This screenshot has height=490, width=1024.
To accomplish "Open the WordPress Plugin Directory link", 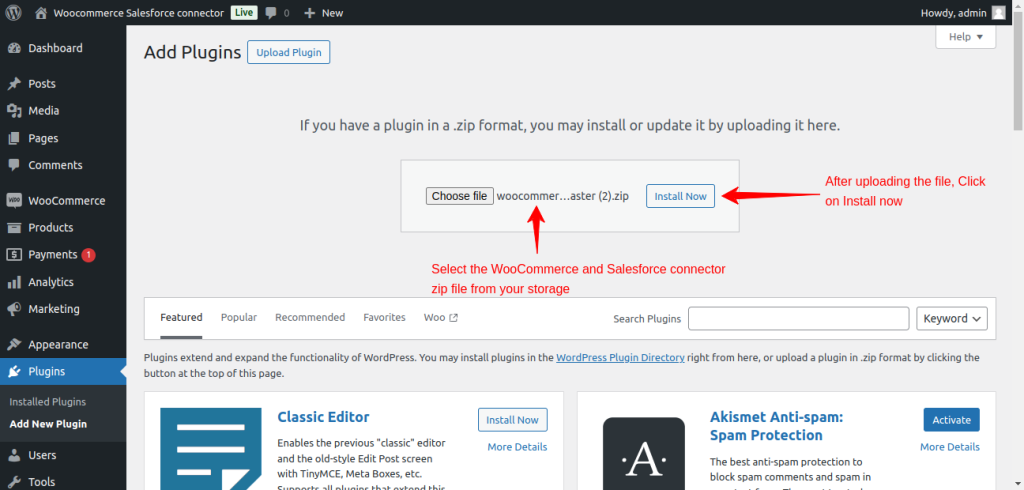I will (x=620, y=357).
